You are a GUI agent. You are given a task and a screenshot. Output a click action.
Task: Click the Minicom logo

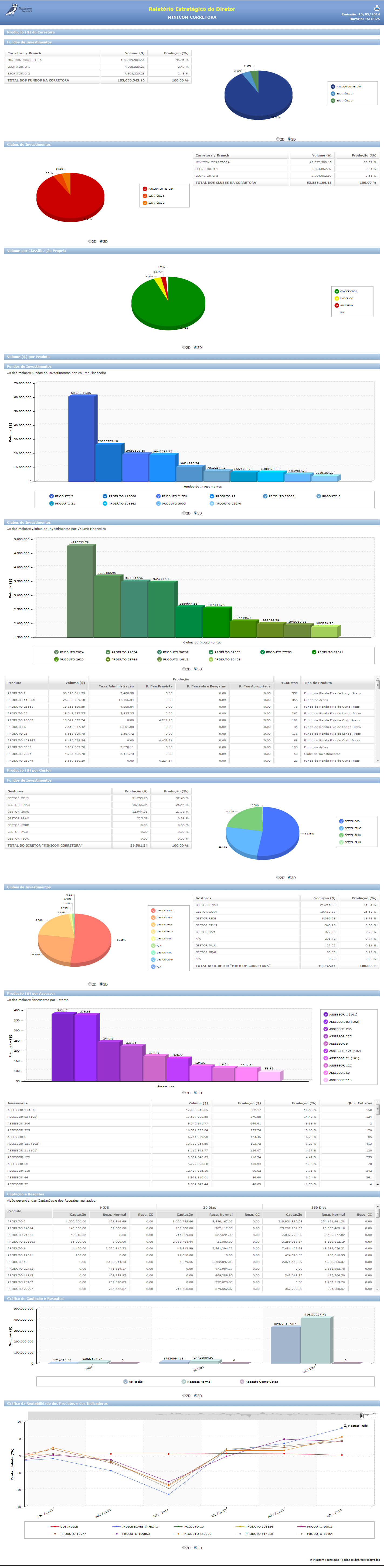(x=19, y=10)
